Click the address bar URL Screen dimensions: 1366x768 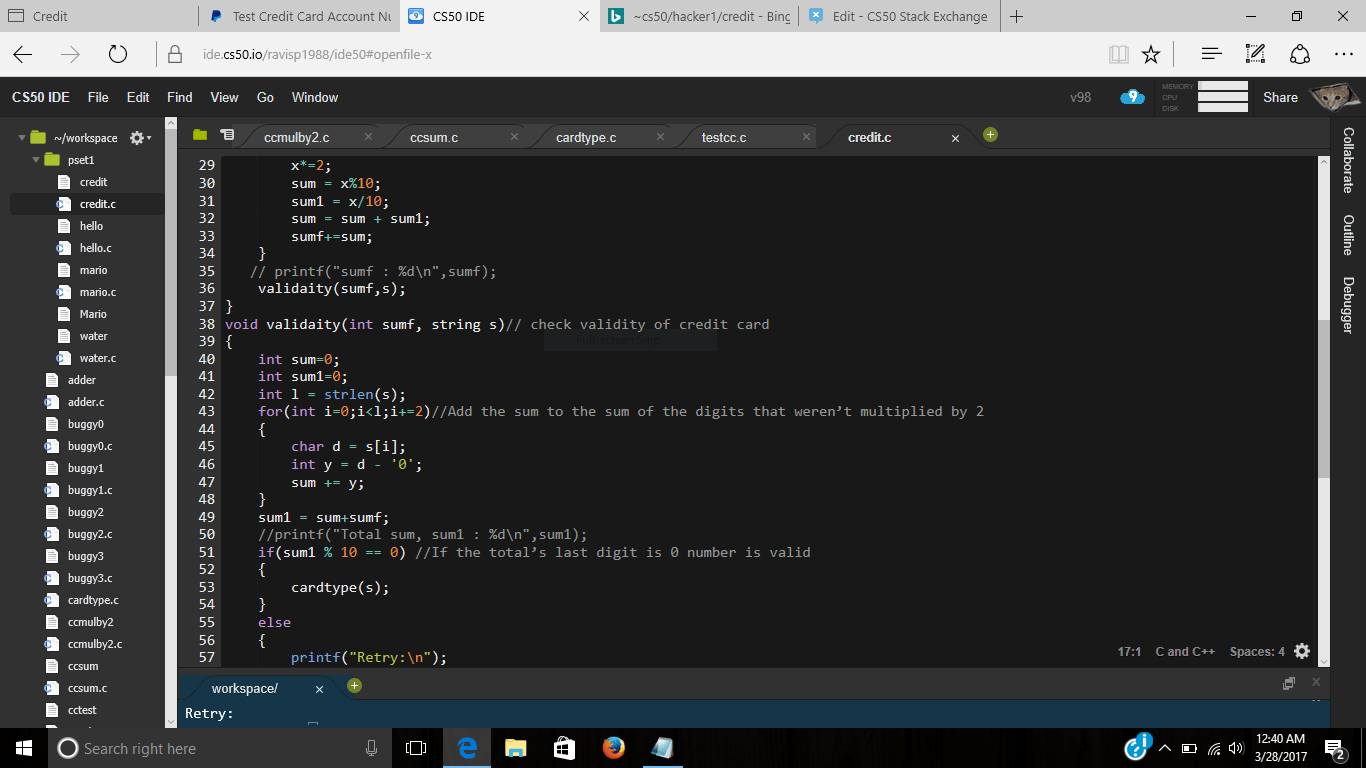(317, 54)
